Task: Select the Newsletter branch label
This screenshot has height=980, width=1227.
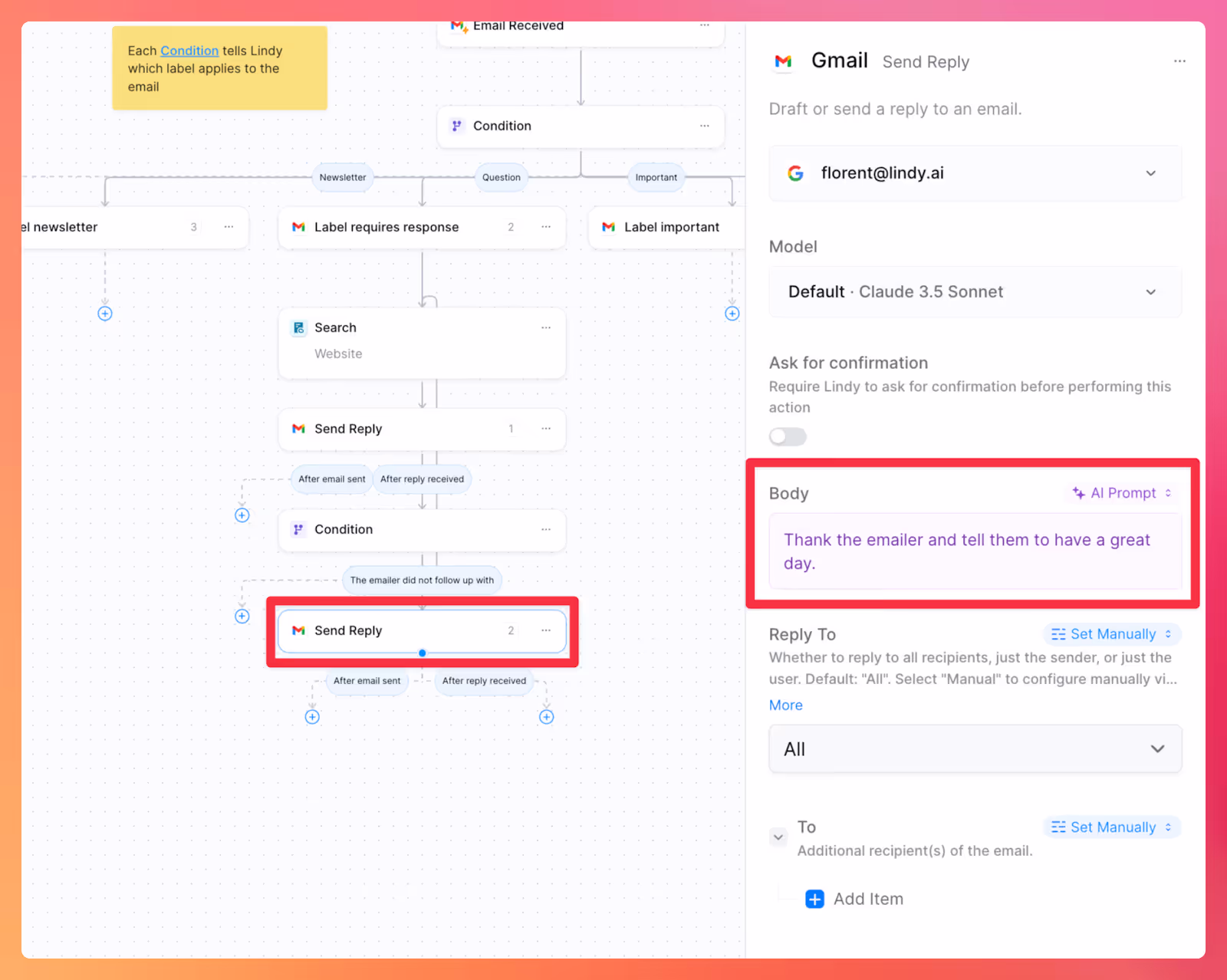Action: point(343,177)
